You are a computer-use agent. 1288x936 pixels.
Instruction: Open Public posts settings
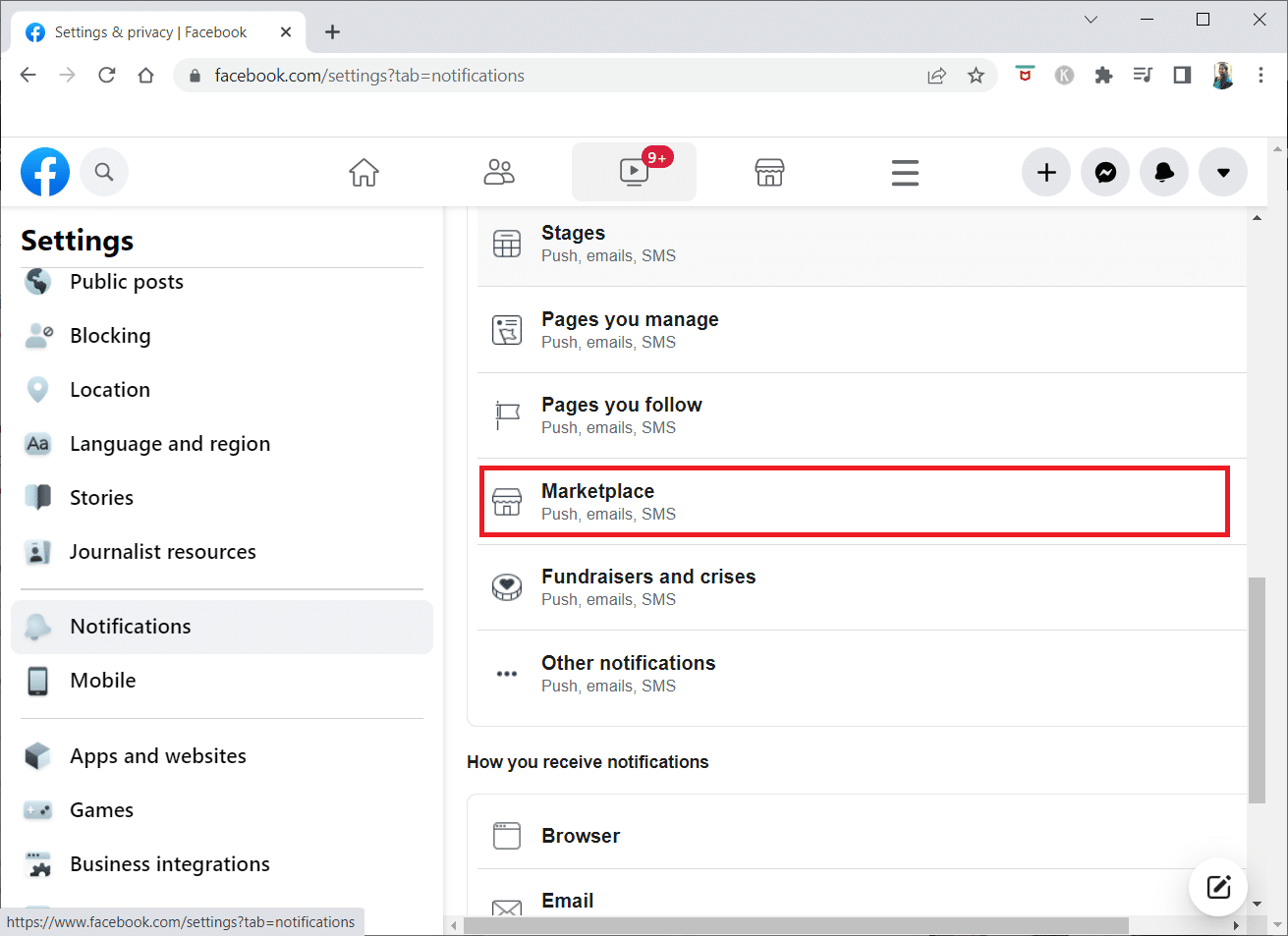(222, 282)
